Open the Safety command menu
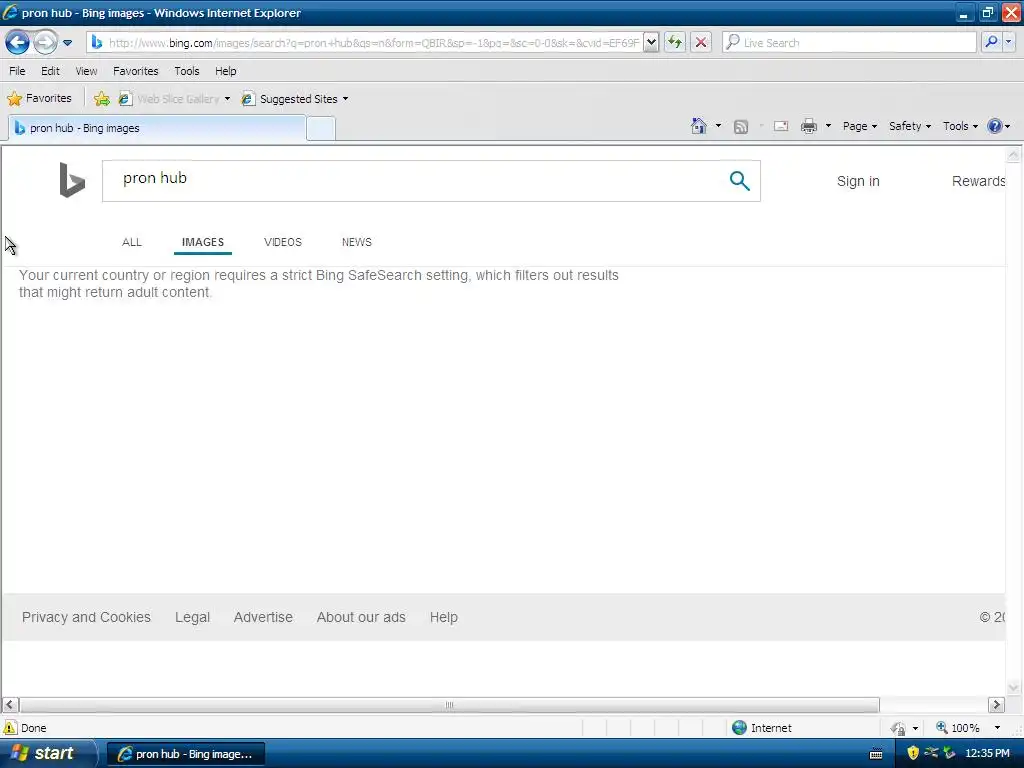The image size is (1024, 768). click(x=910, y=126)
